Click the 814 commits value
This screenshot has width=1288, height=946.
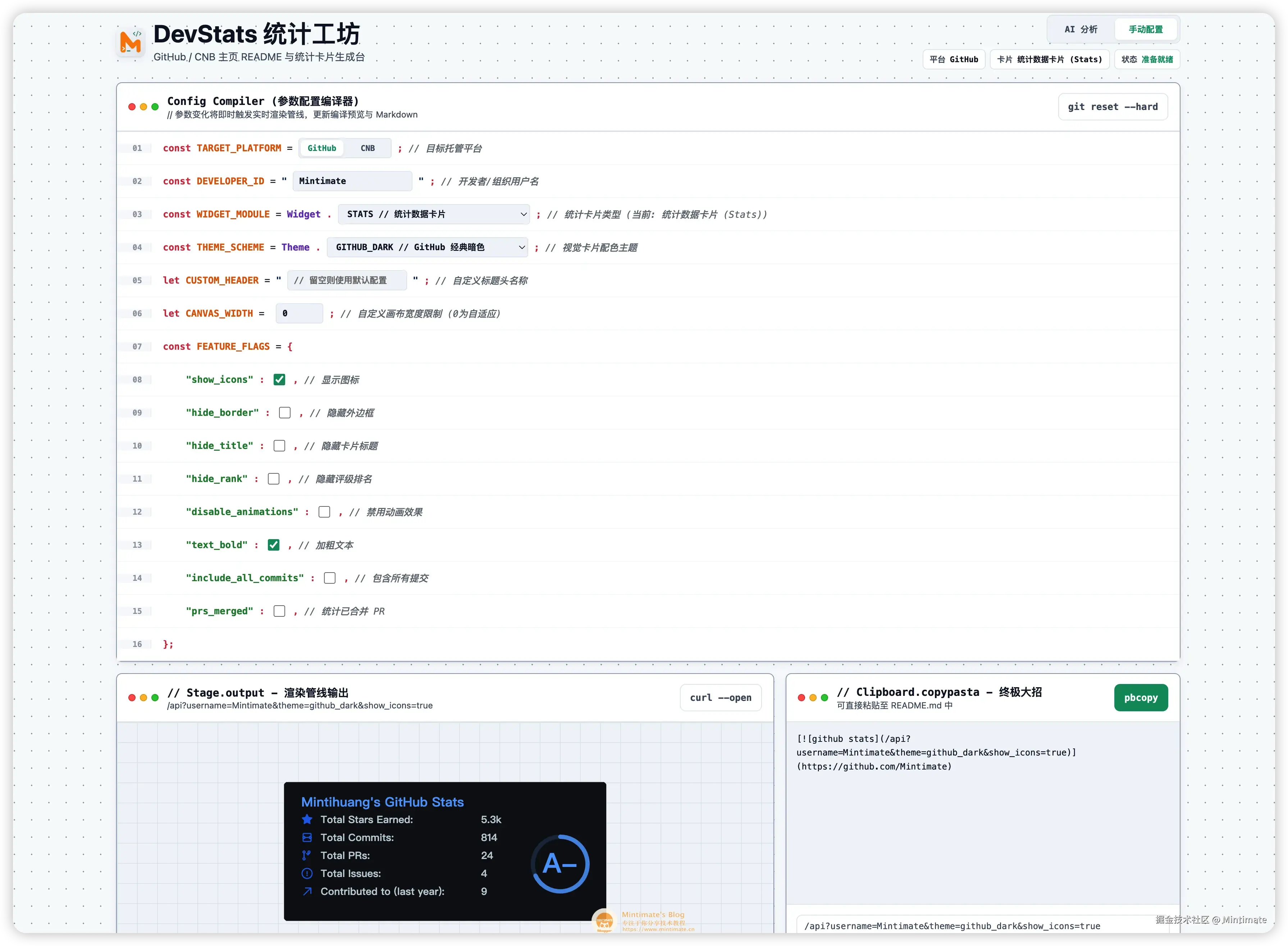coord(489,837)
